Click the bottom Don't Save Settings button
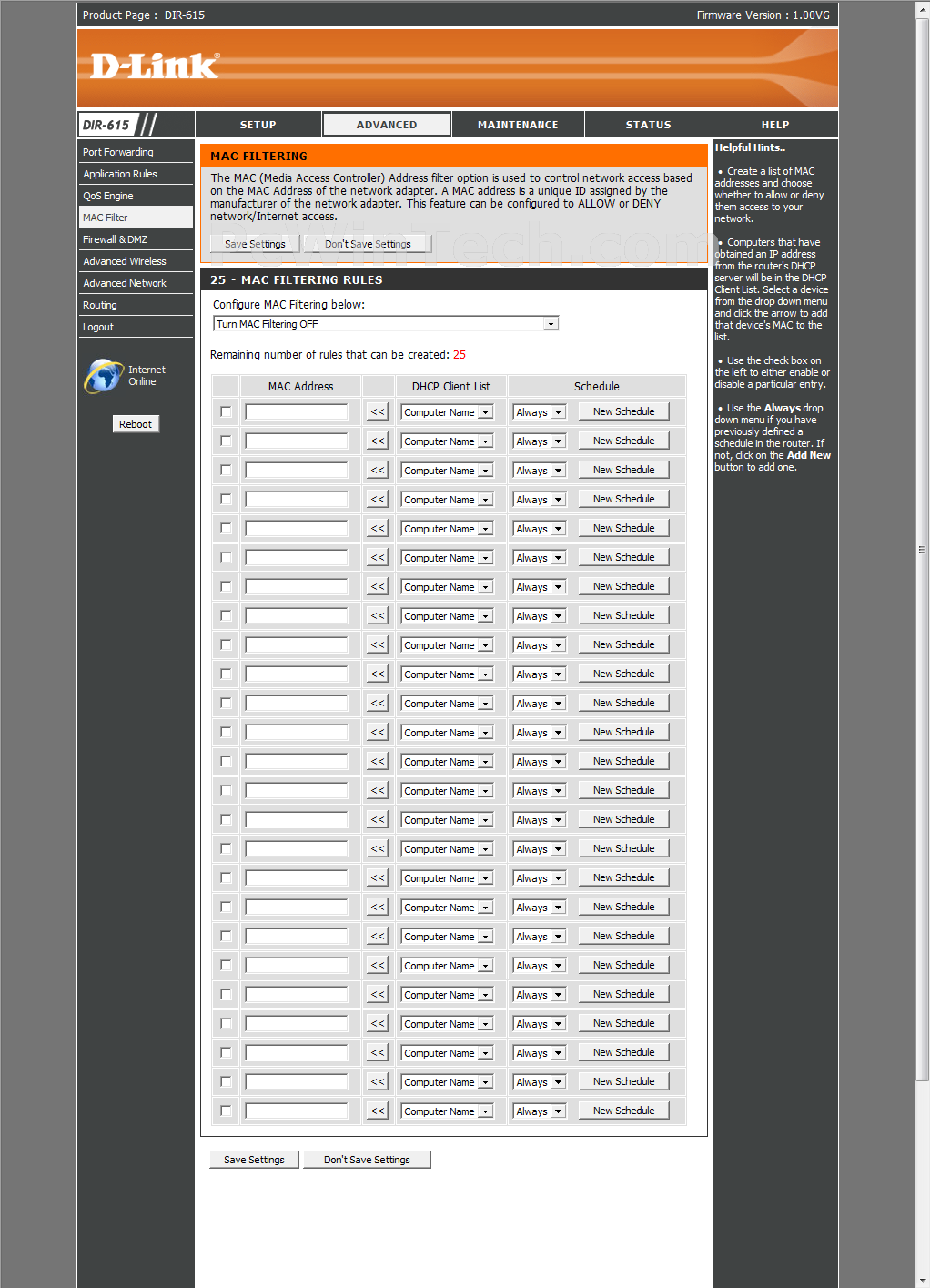 point(367,1160)
